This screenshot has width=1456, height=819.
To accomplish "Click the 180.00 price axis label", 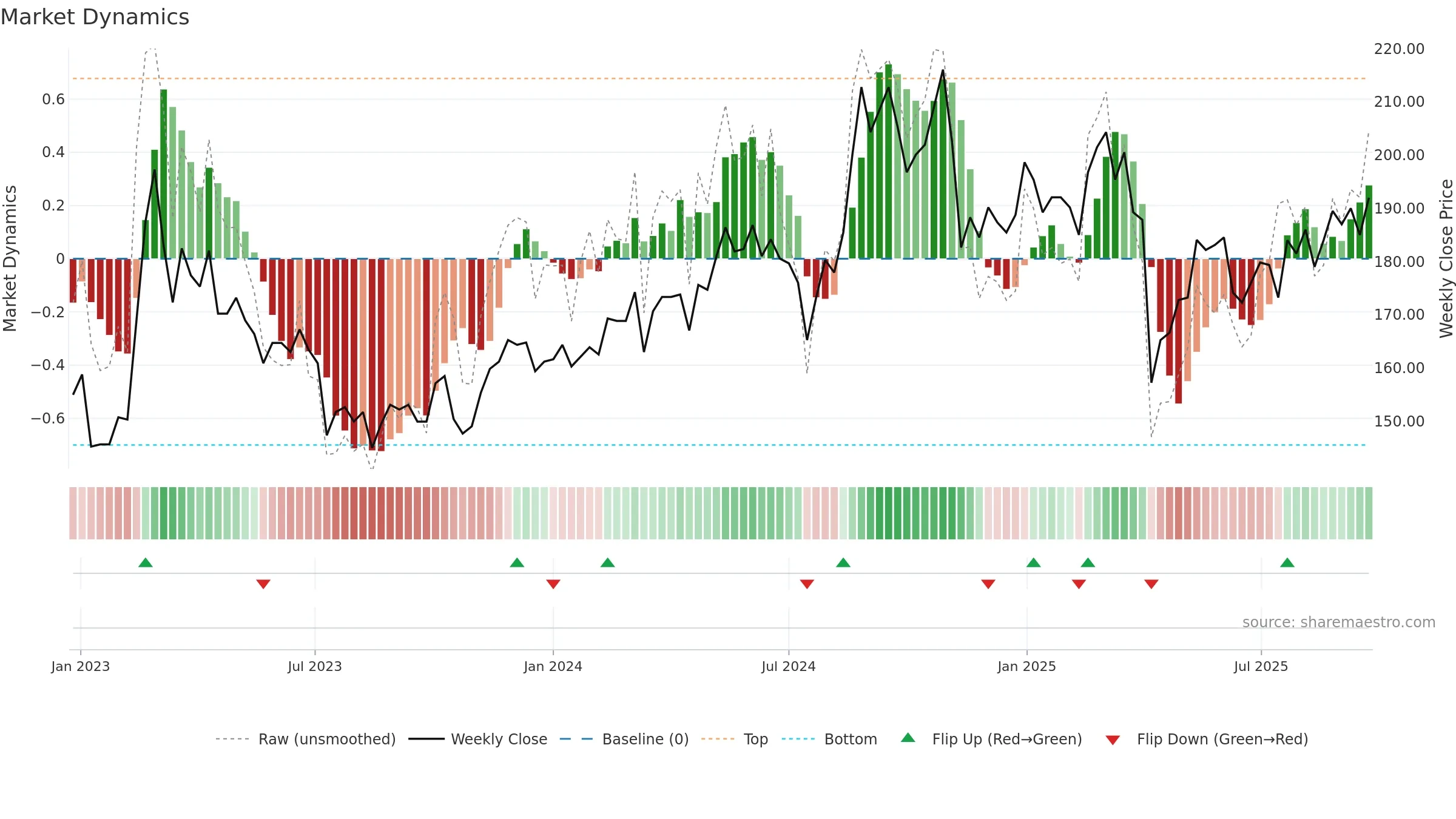I will point(1400,261).
